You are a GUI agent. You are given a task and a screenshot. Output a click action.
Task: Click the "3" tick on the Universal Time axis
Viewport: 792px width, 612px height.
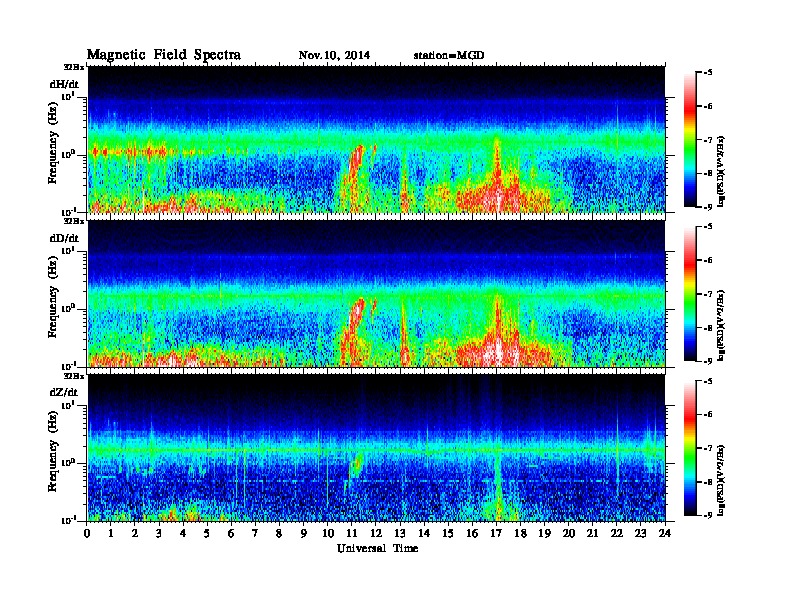tap(159, 534)
